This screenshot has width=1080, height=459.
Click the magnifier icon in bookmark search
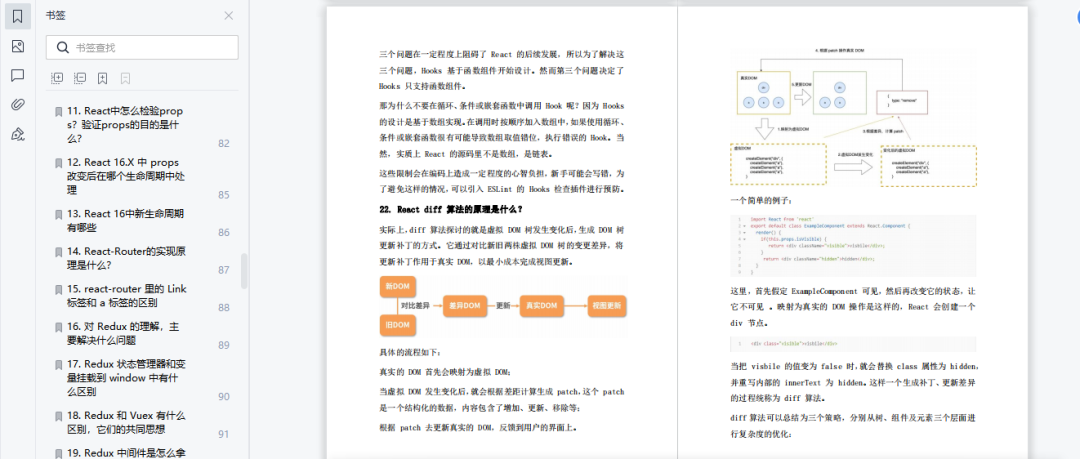(63, 48)
